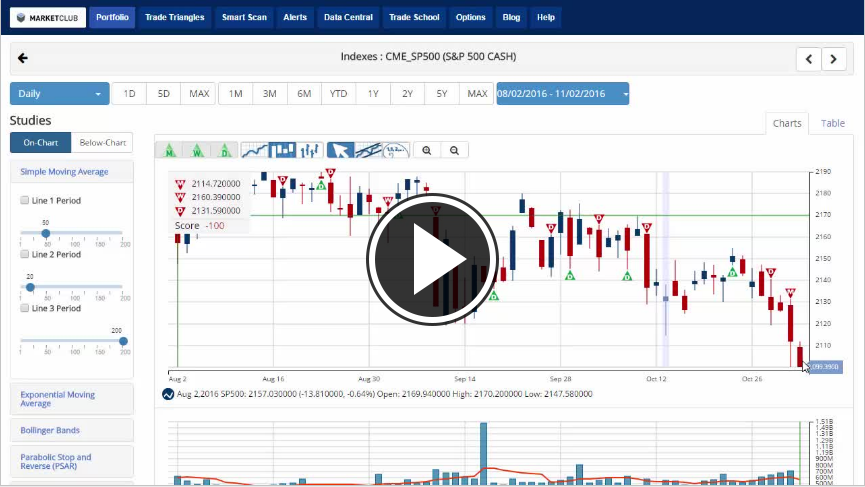Switch to the Table tab
The width and height of the screenshot is (865, 487).
tap(832, 123)
